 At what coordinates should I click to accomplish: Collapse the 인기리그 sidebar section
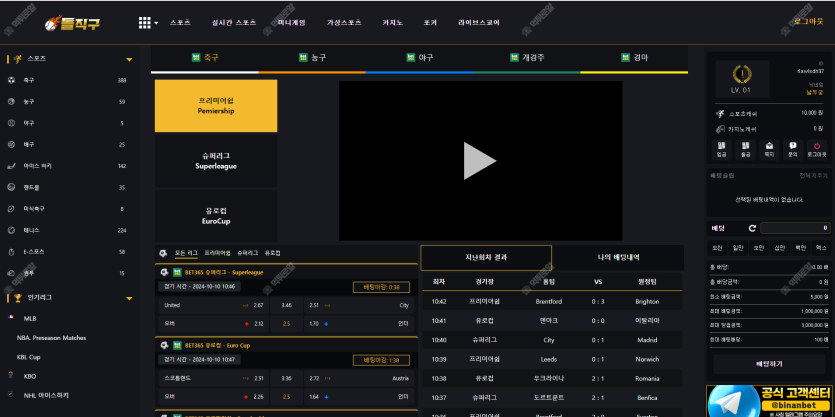[129, 297]
